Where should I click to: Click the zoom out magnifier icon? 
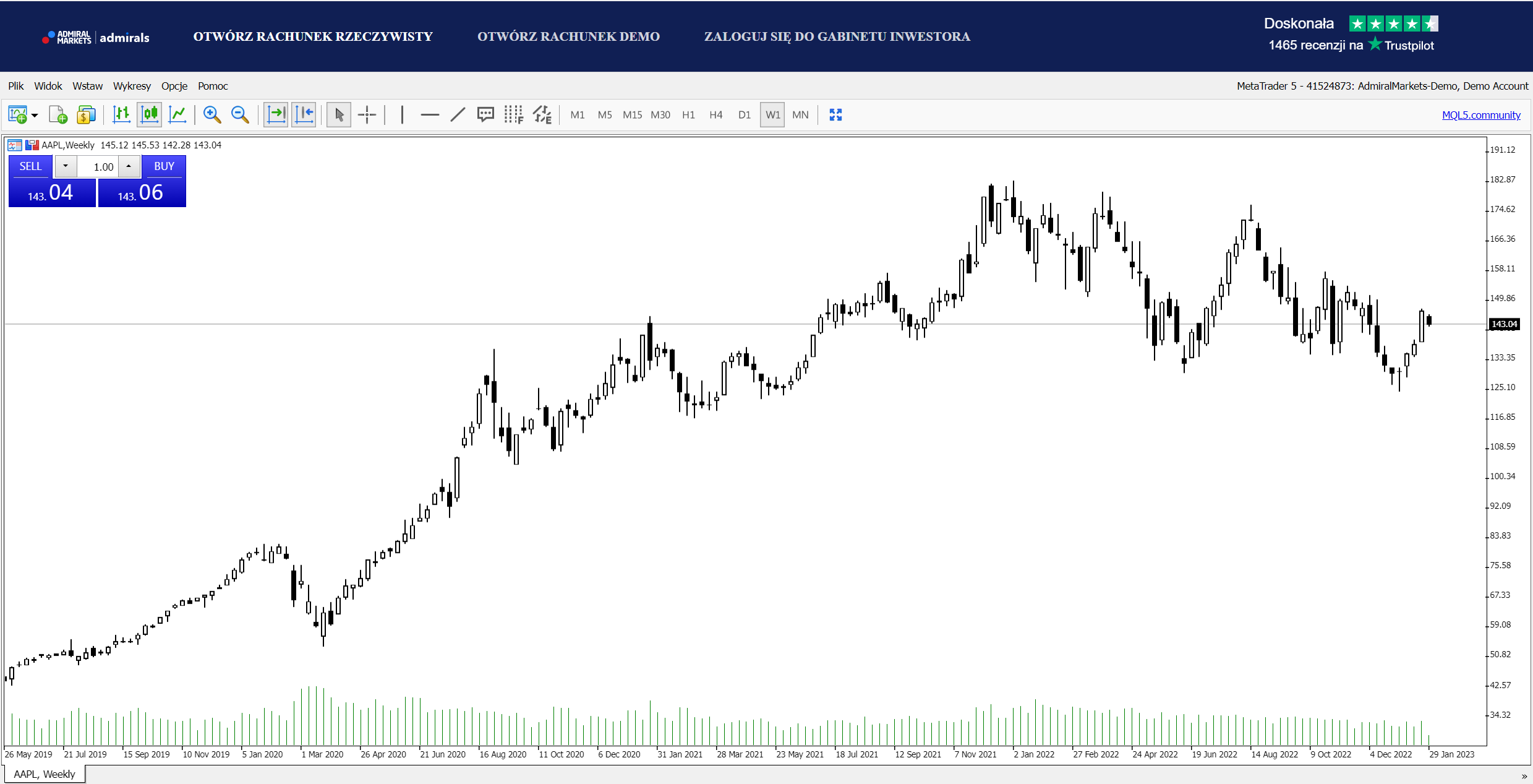(240, 115)
